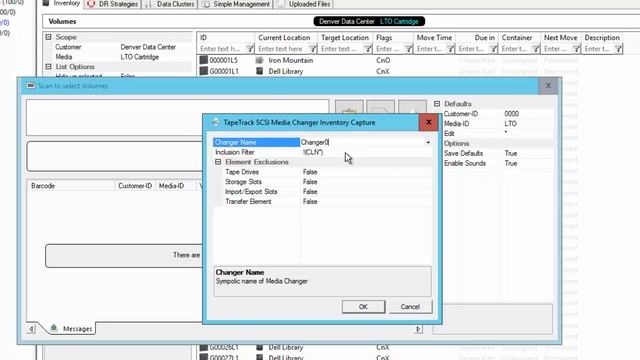Click the second toolbar button in Scan window
This screenshot has width=640, height=360.
click(x=380, y=108)
